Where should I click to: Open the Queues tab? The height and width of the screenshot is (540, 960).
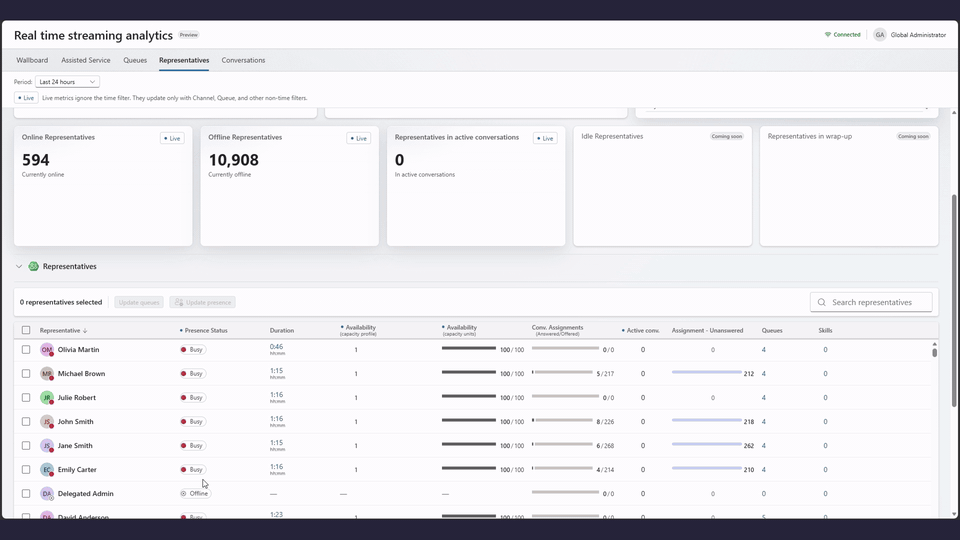135,60
